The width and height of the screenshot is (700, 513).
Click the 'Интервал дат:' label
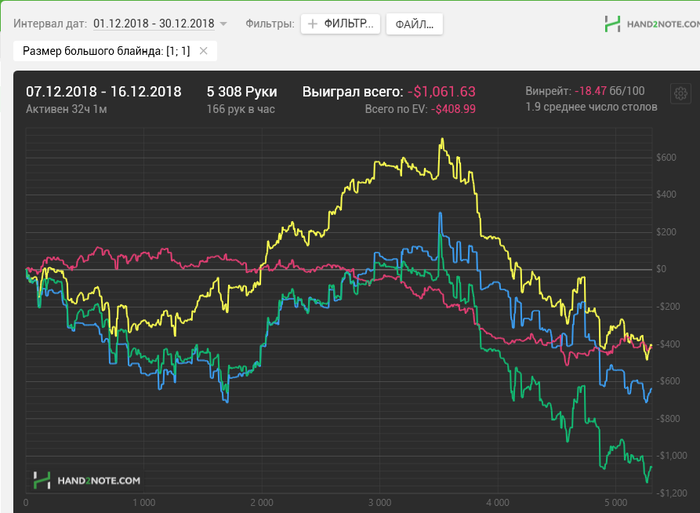50,24
